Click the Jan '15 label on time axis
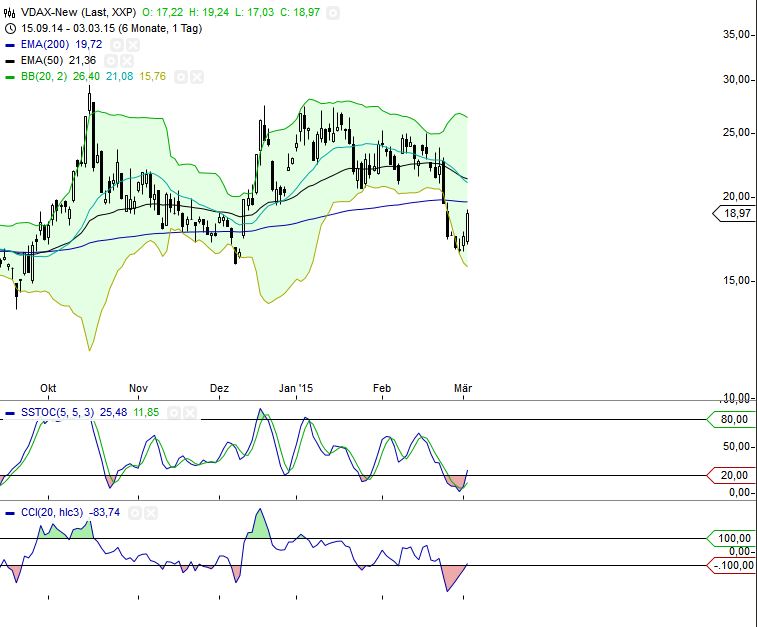757x627 pixels. pyautogui.click(x=295, y=388)
